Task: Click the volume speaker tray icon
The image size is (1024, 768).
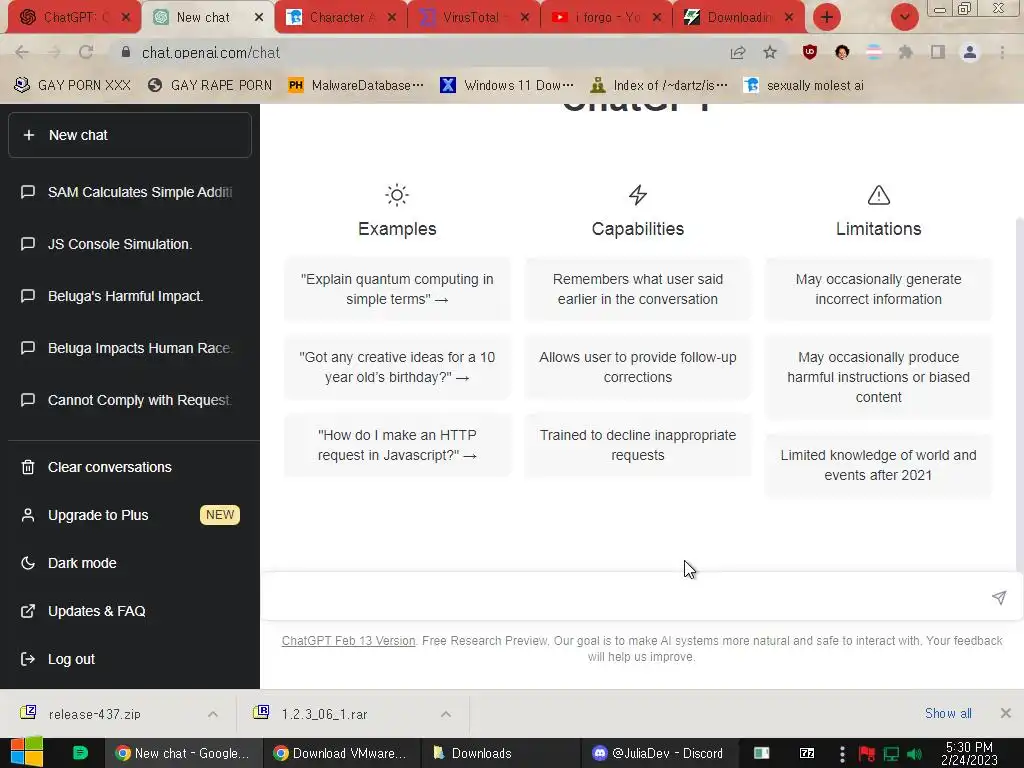Action: (x=914, y=754)
